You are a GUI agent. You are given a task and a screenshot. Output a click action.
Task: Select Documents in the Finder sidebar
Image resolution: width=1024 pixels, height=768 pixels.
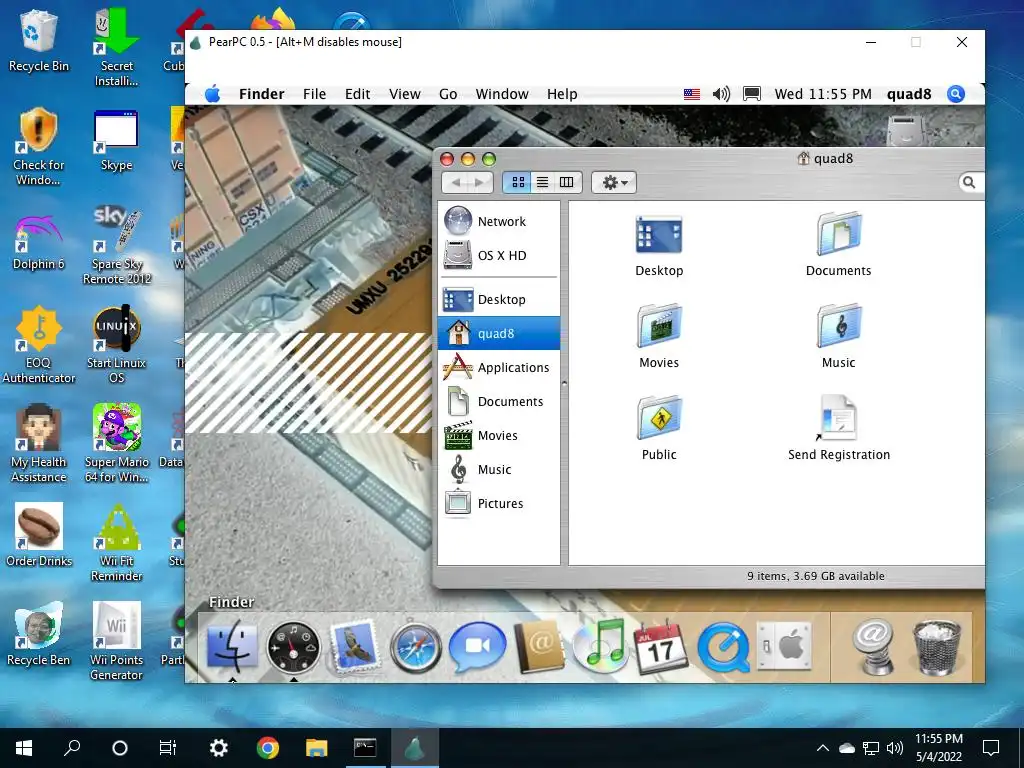point(499,402)
